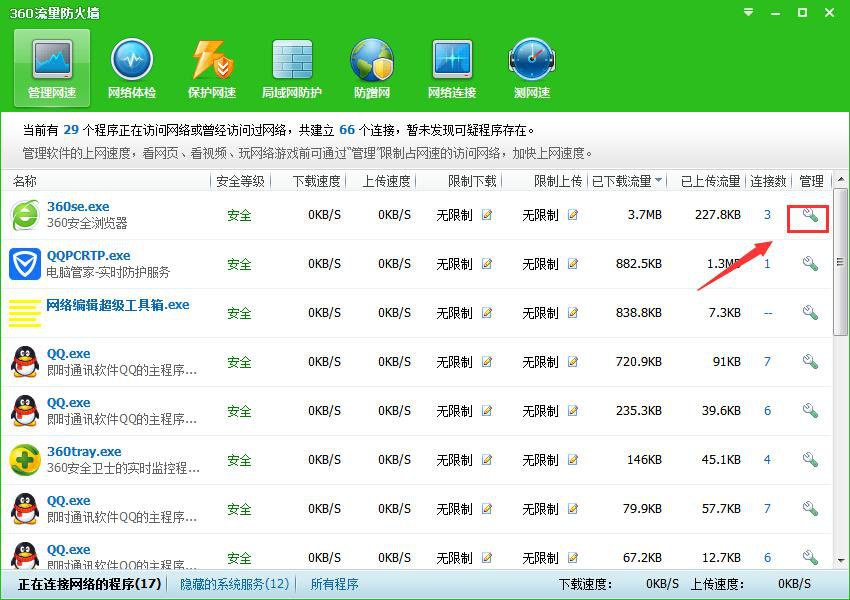Switch to 所有程序 tab
Screen dimensions: 850x600
334,584
